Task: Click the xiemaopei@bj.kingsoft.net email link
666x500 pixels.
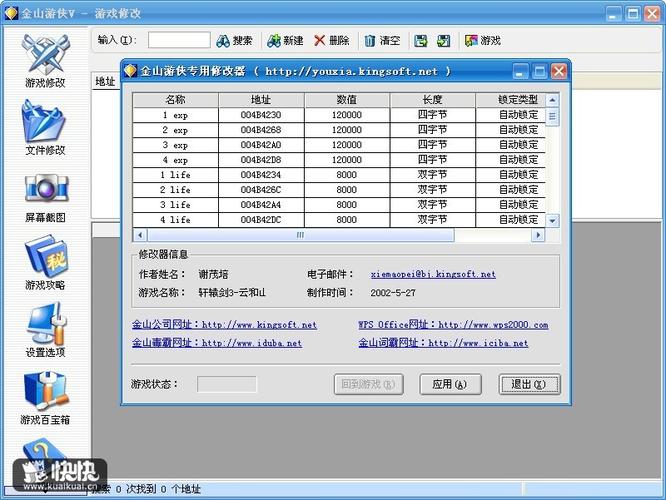Action: click(433, 274)
